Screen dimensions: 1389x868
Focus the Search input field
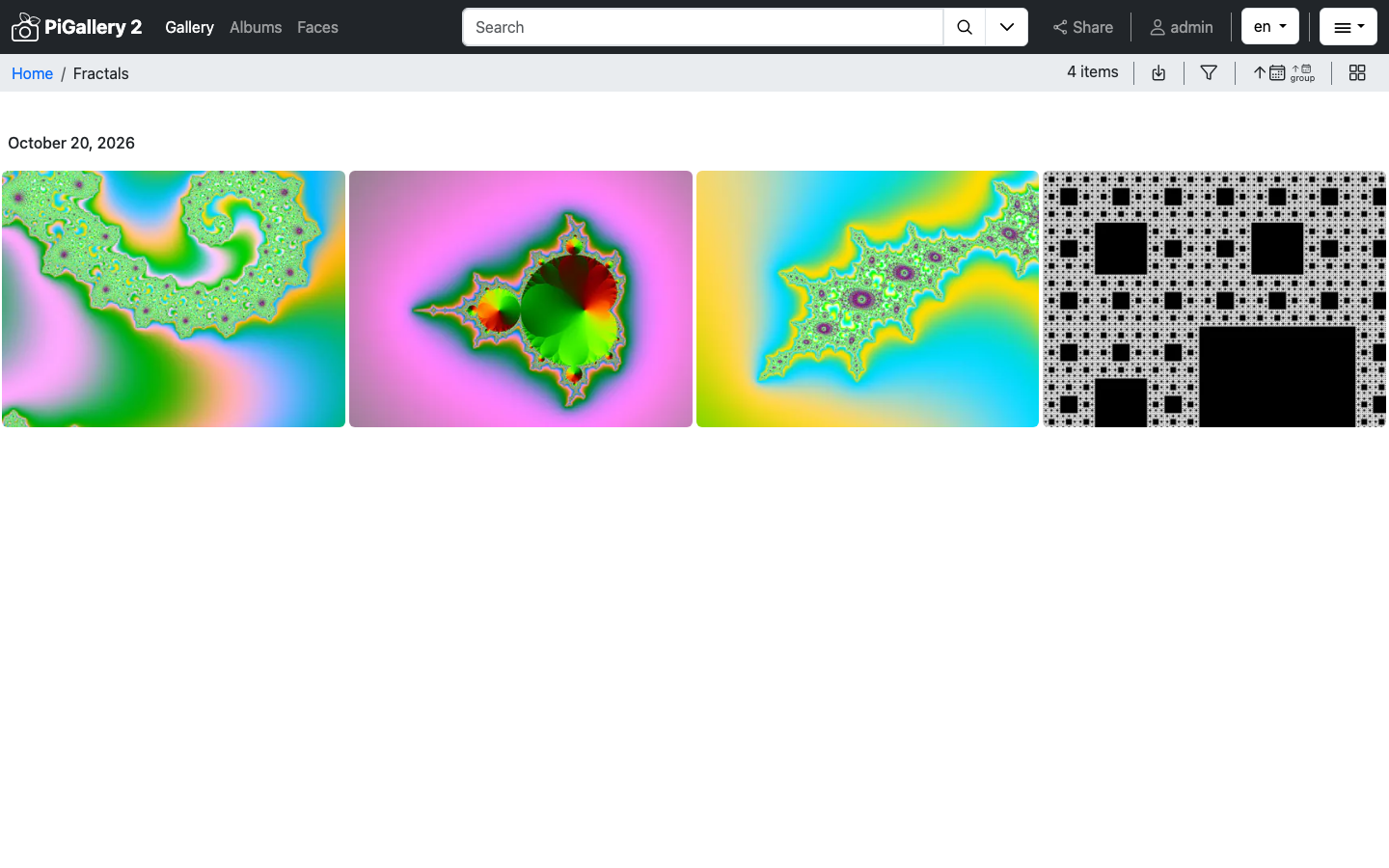[702, 27]
